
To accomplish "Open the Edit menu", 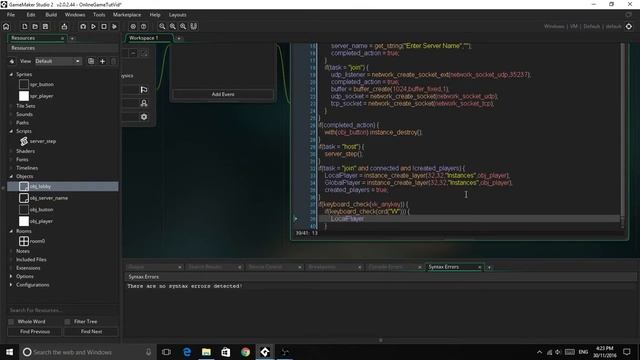I will [31, 15].
